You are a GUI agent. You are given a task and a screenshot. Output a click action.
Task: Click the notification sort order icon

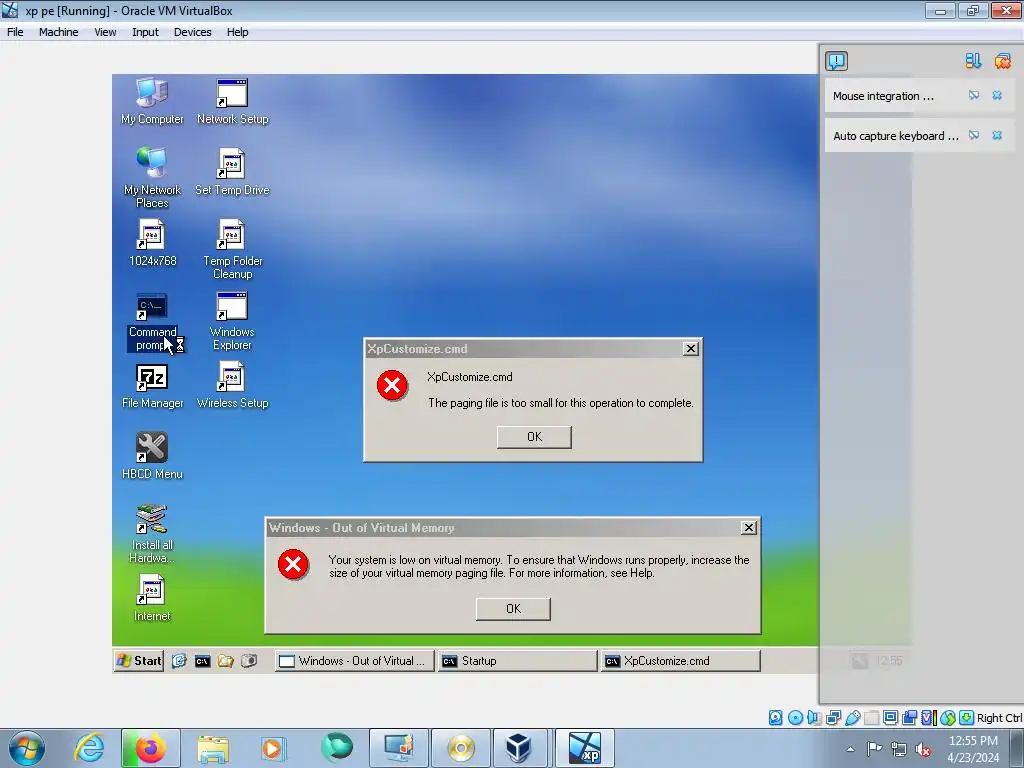pos(973,61)
